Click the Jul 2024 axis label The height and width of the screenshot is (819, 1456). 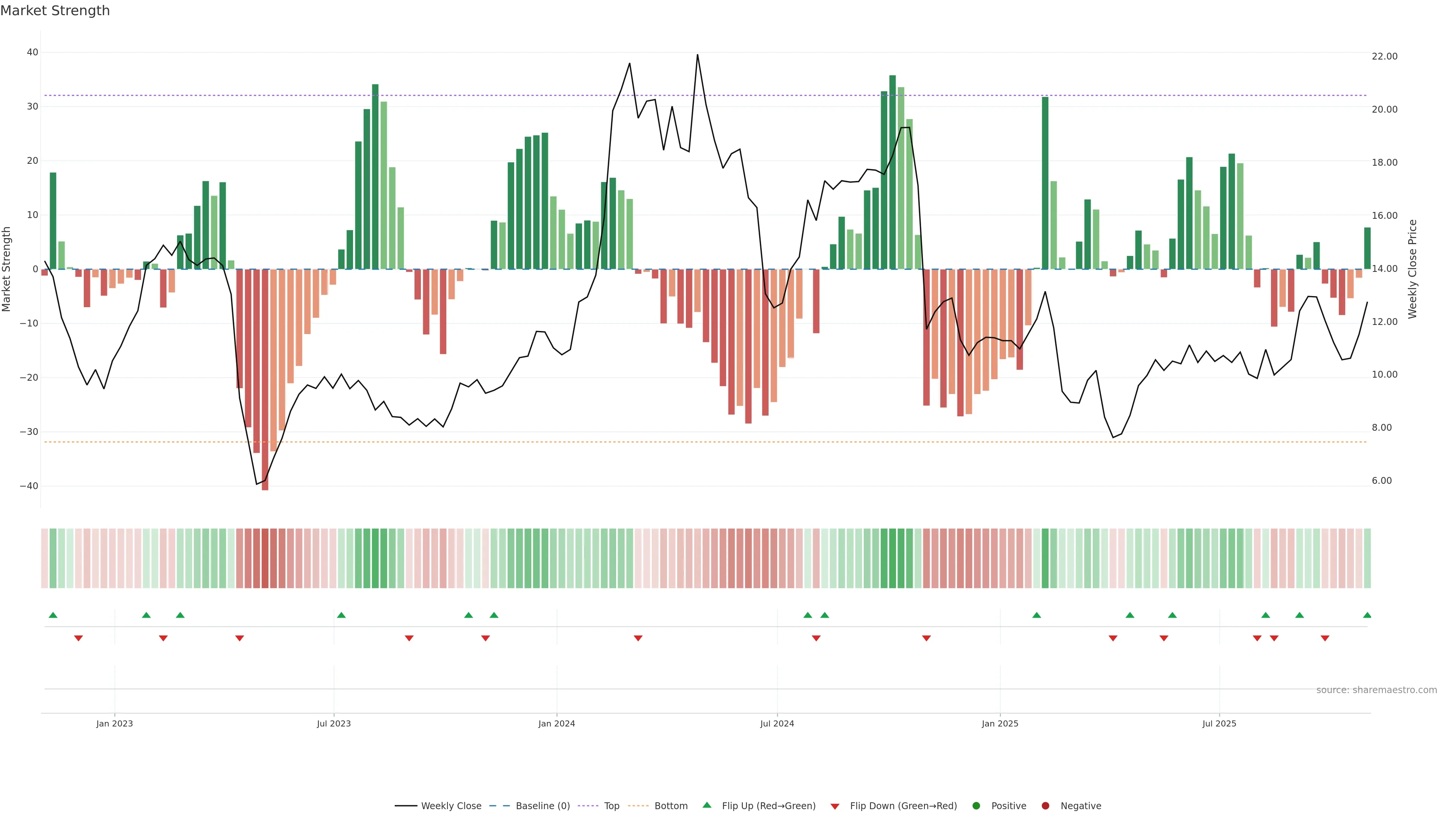777,723
